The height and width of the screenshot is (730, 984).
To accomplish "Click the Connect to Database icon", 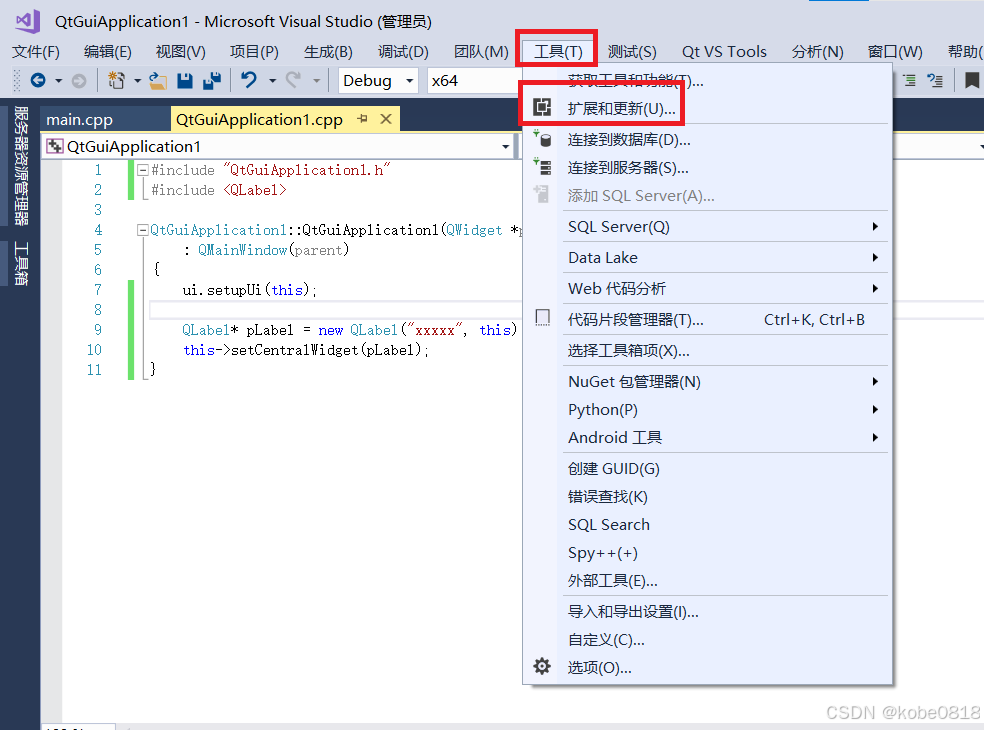I will [542, 138].
